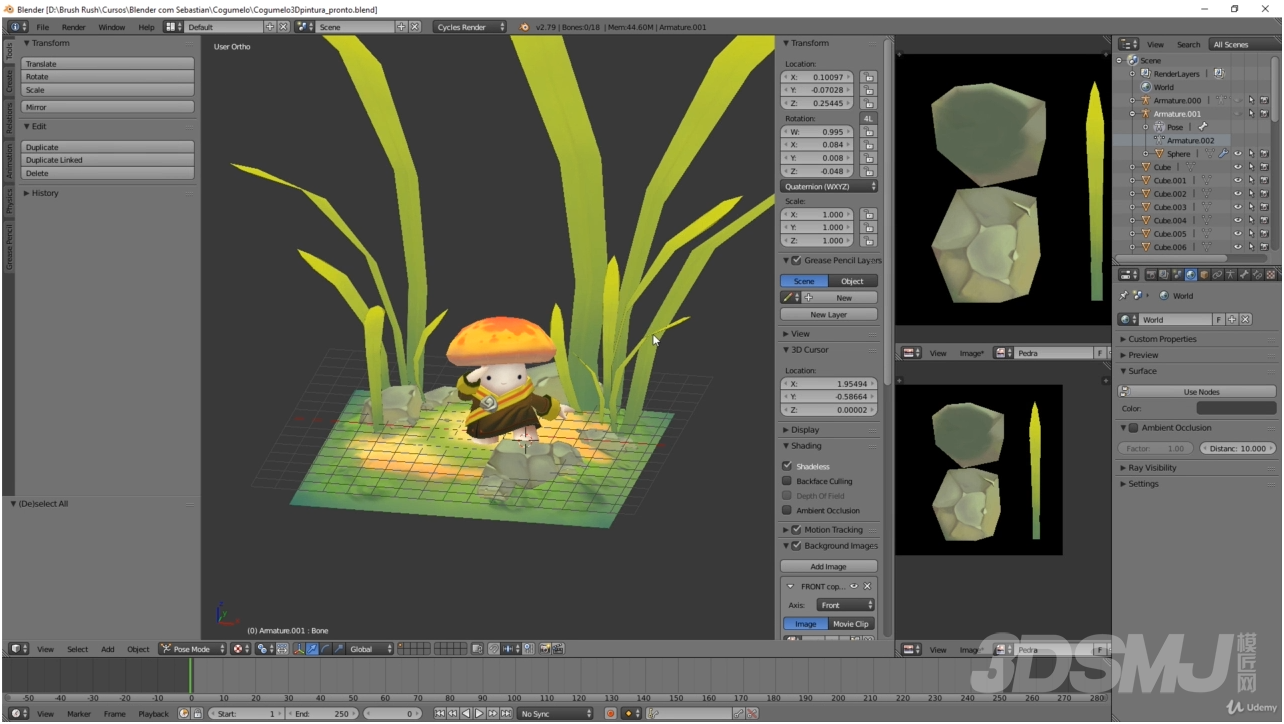The height and width of the screenshot is (724, 1284).
Task: Open the Scene tab icon in properties
Action: click(x=1177, y=274)
